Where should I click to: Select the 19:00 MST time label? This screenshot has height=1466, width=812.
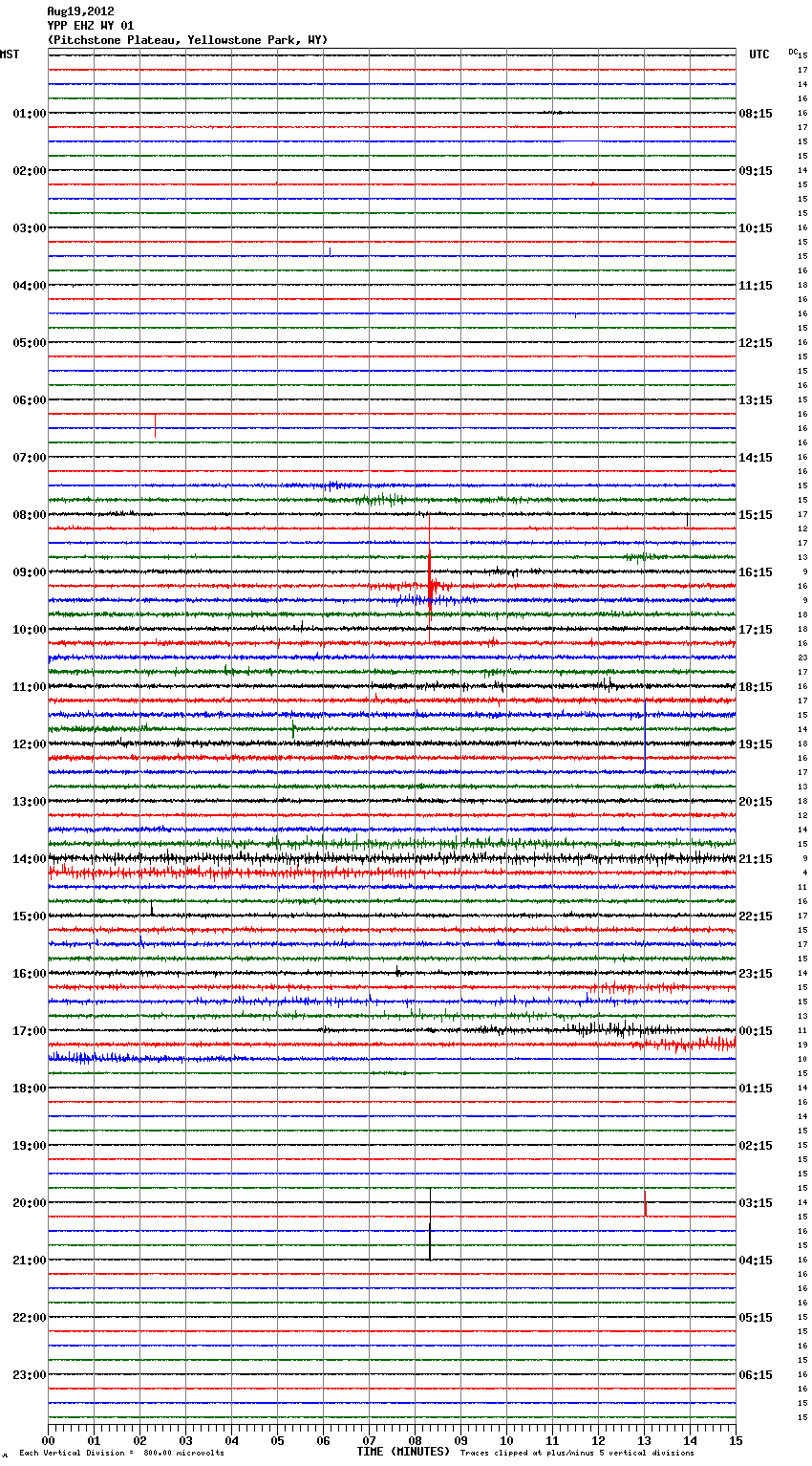(29, 1146)
